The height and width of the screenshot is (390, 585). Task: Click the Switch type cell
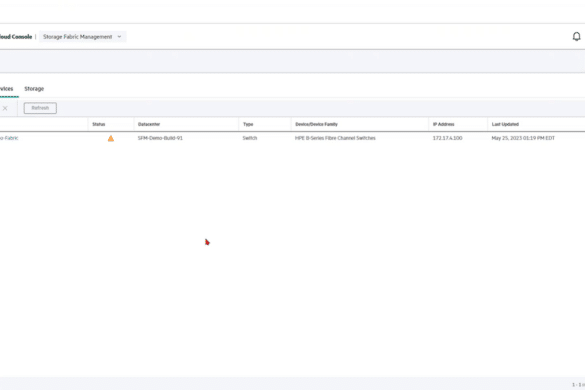click(250, 138)
